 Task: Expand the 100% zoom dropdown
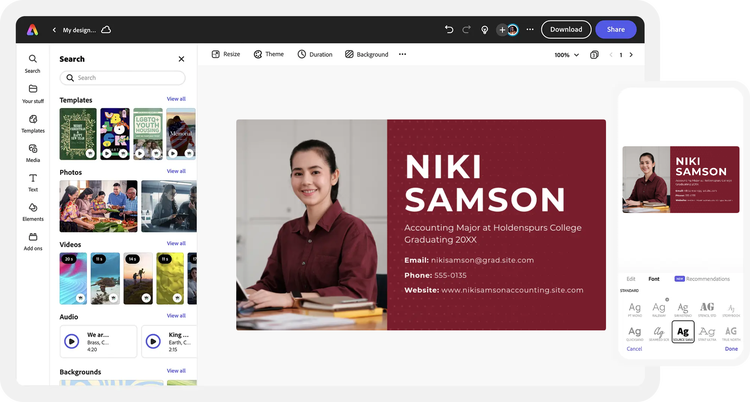(567, 55)
